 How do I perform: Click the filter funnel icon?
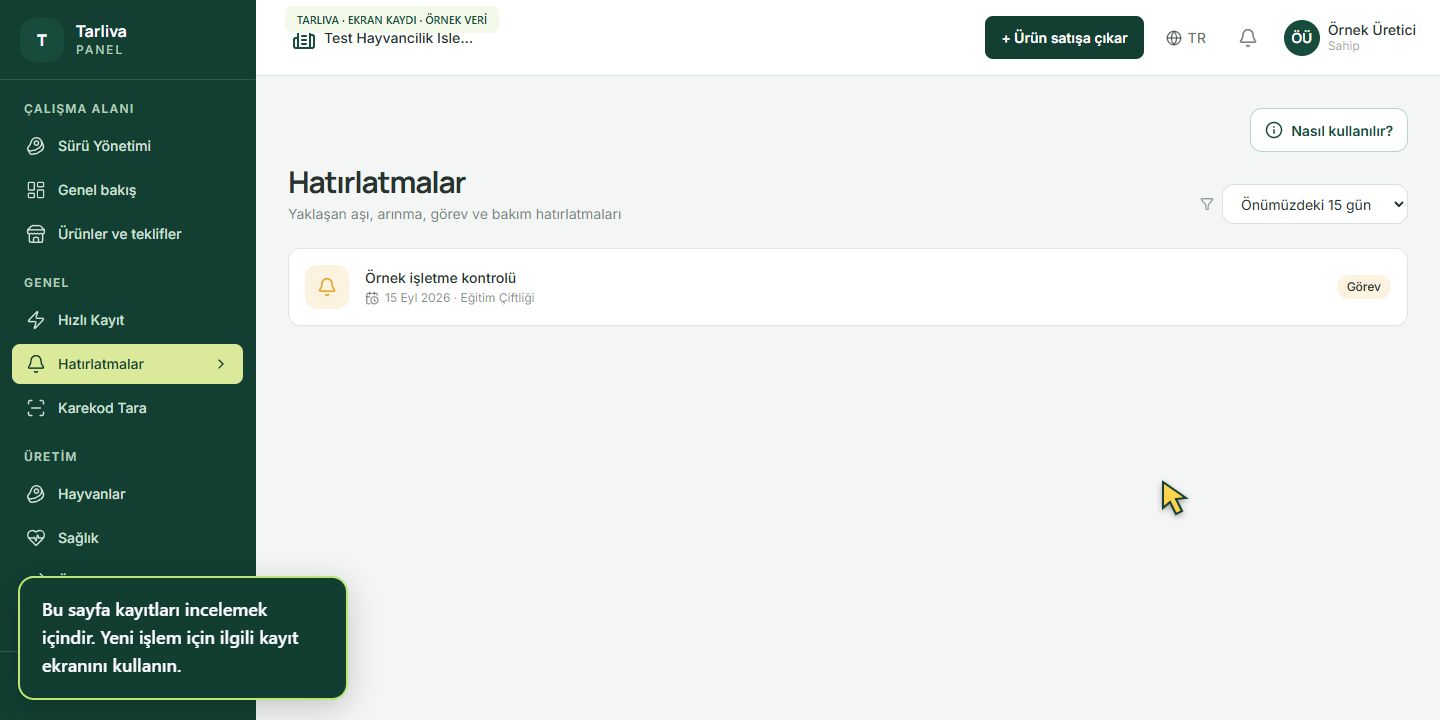1207,204
